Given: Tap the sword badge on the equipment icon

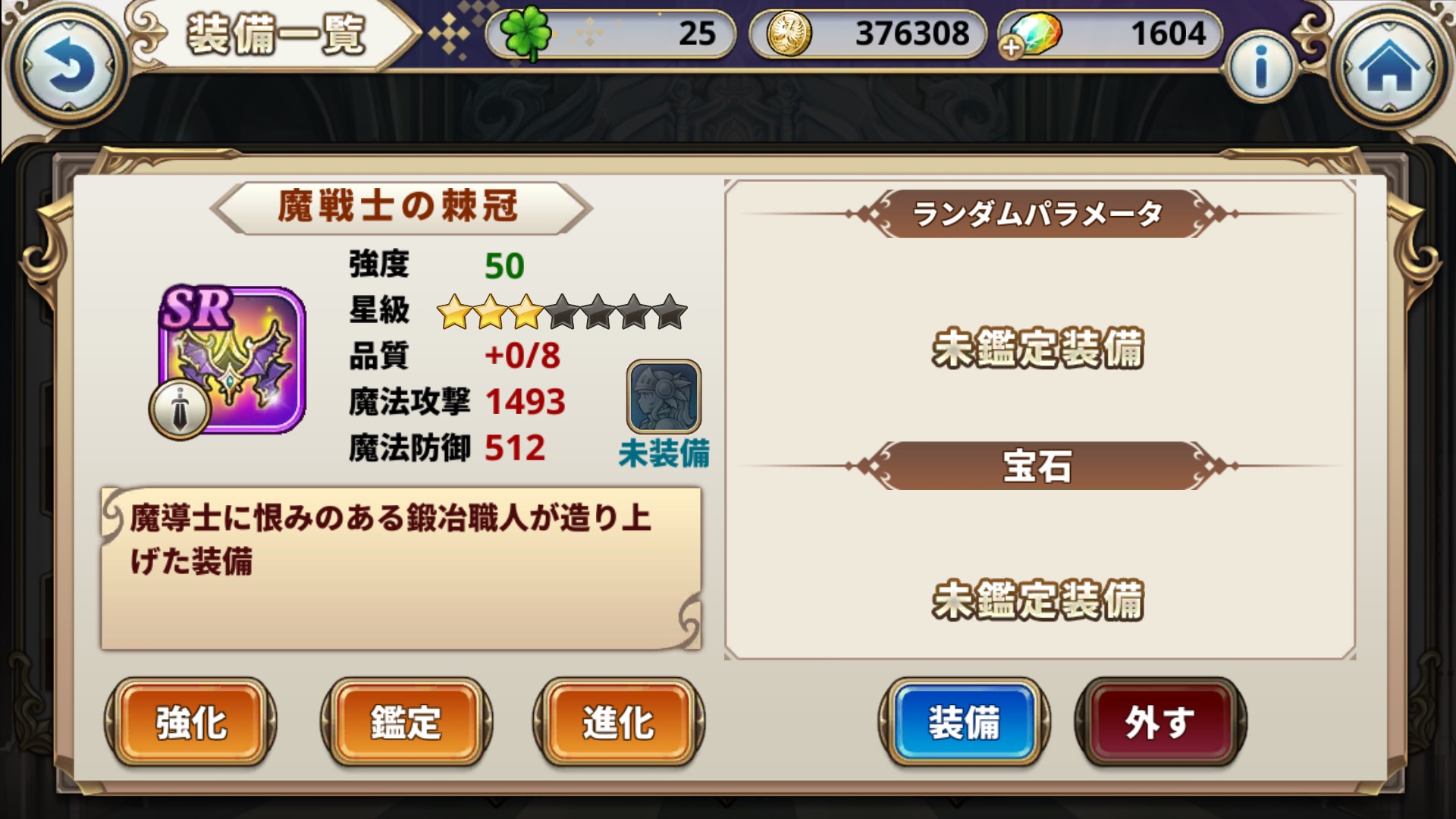Looking at the screenshot, I should coord(180,409).
